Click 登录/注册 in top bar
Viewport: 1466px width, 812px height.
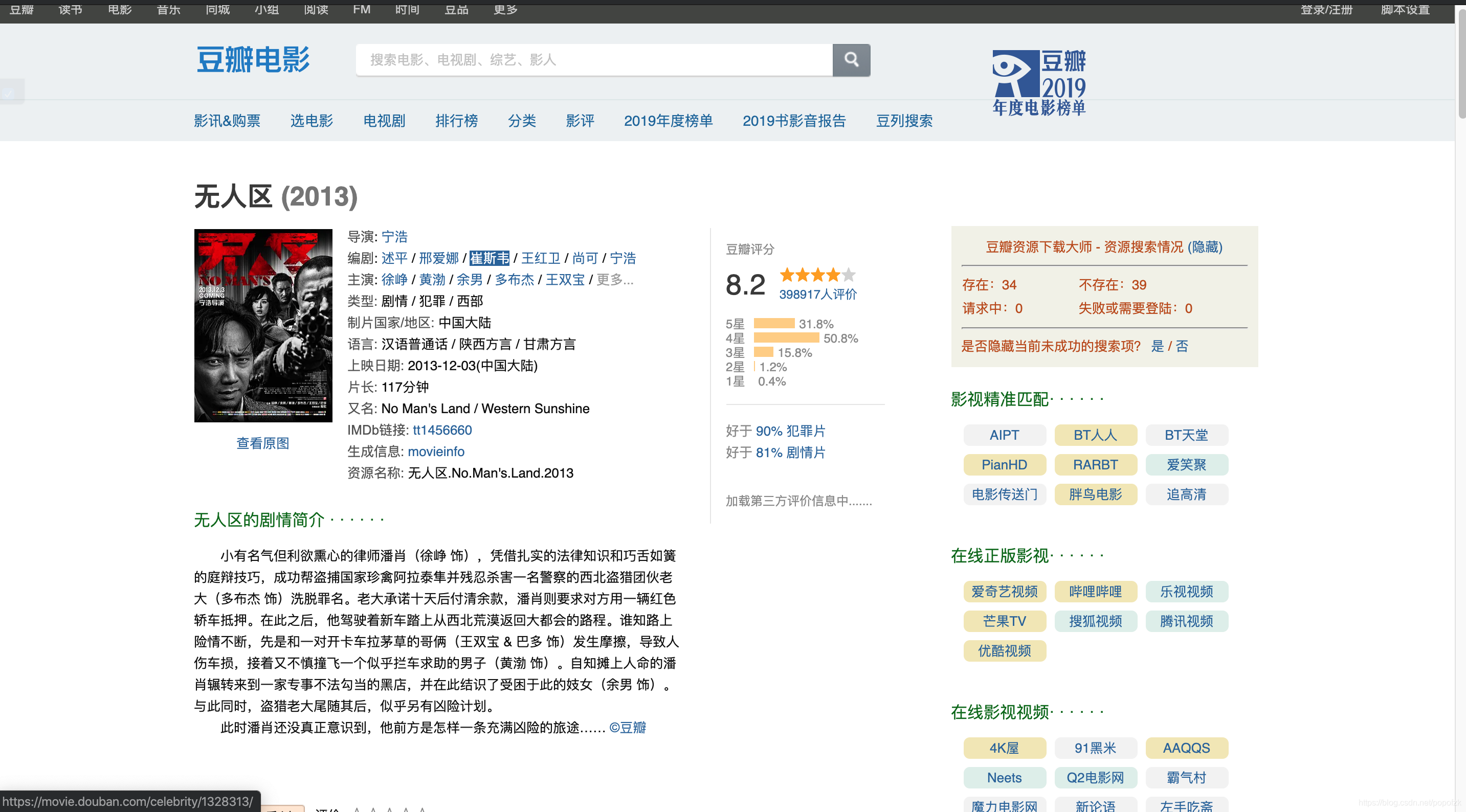(1326, 9)
